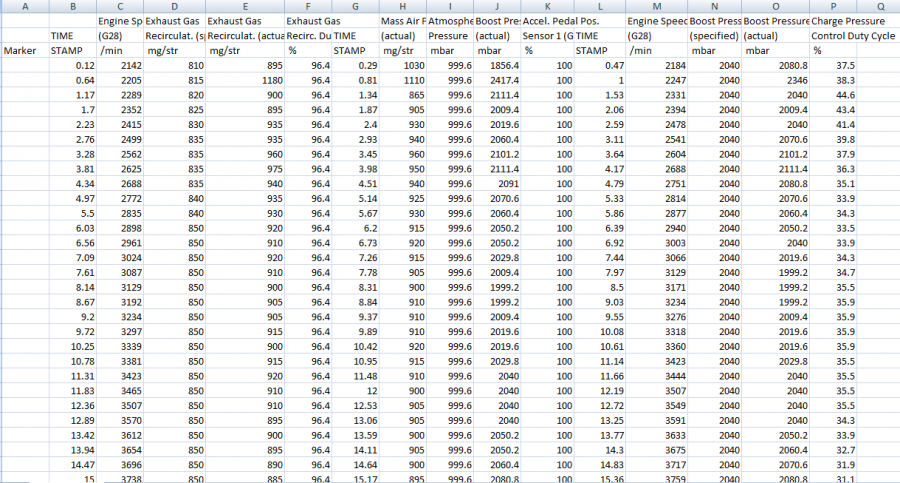
Task: Click cell with mass air value 1030
Action: 403,65
